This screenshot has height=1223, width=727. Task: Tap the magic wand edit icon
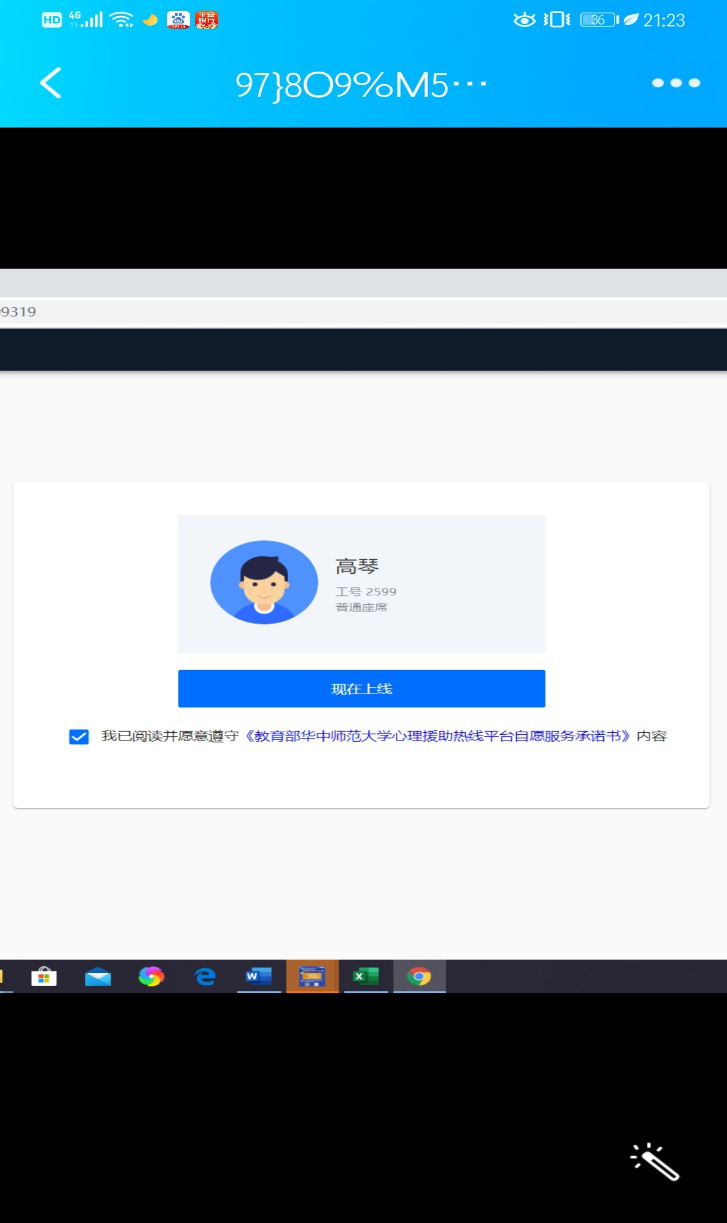pos(655,1162)
